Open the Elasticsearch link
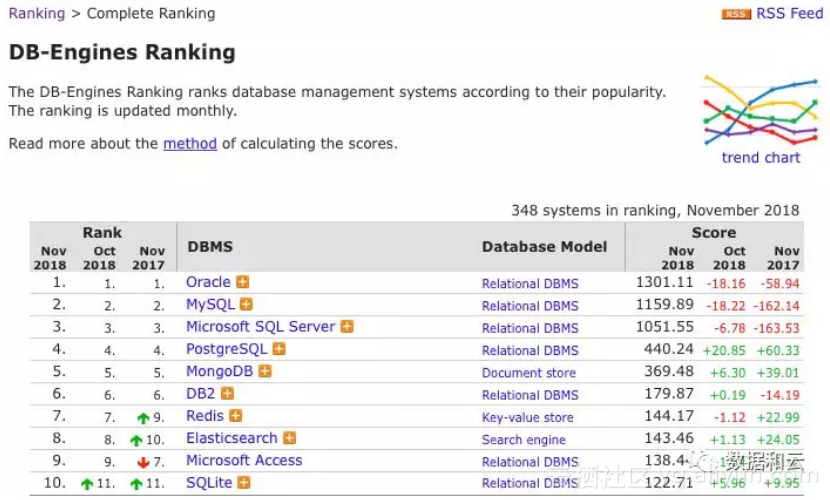Viewport: 830px width, 500px height. (x=232, y=438)
